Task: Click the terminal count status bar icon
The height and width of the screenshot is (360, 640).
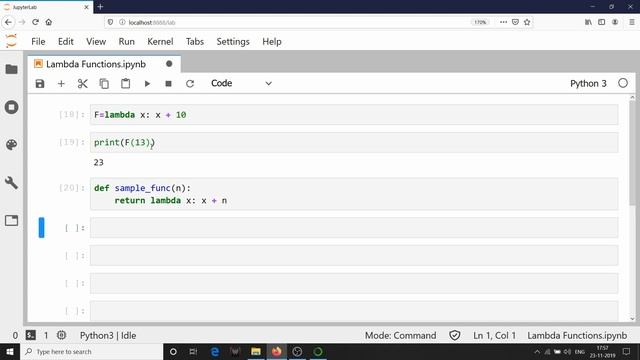Action: tap(31, 336)
